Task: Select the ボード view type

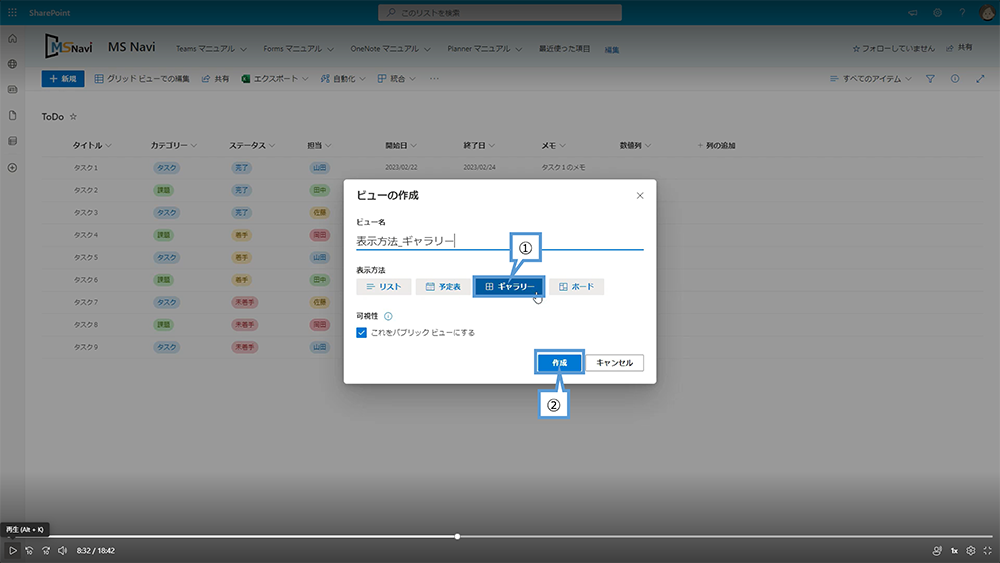Action: (577, 287)
